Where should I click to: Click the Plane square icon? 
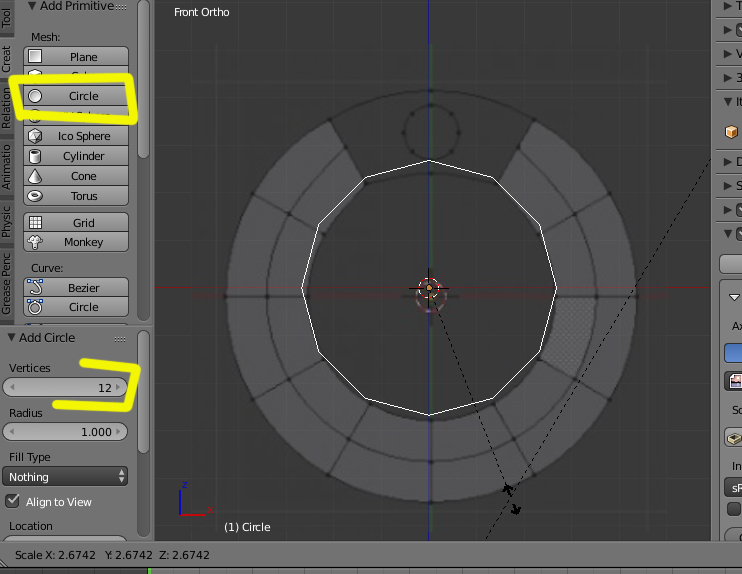click(x=35, y=56)
